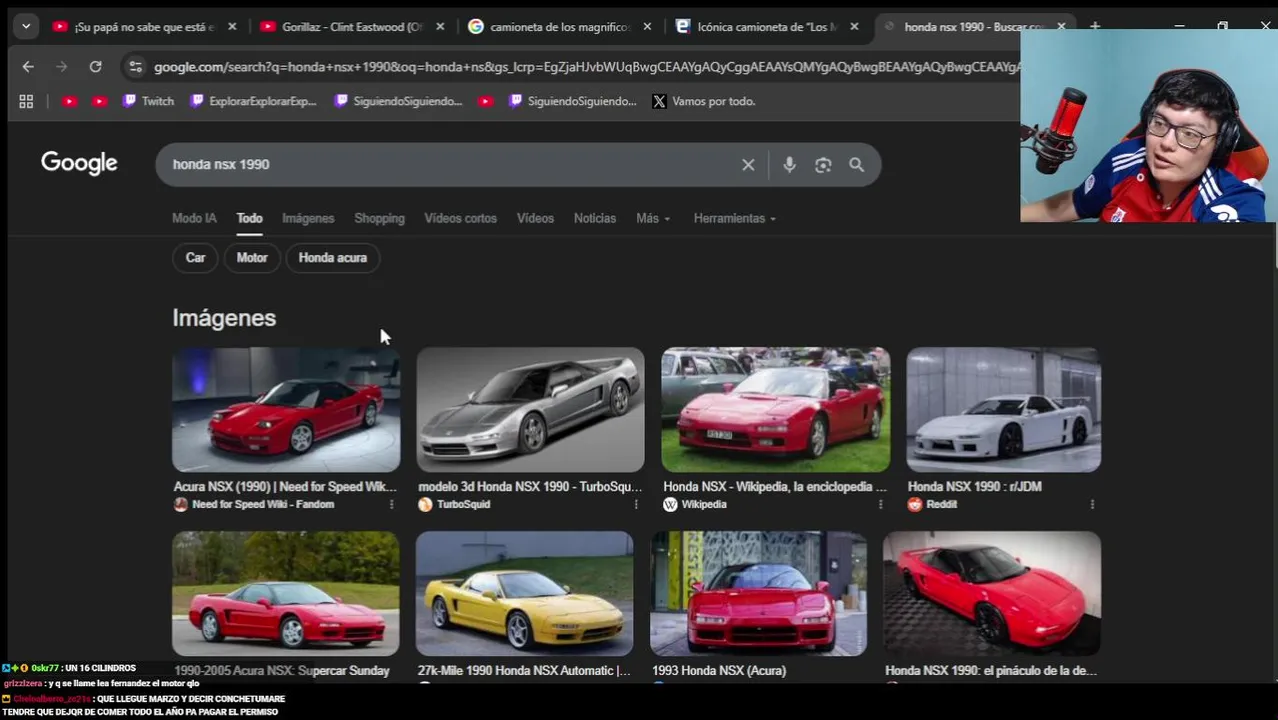This screenshot has width=1278, height=720.
Task: Select the Todo results tab
Action: tap(249, 218)
